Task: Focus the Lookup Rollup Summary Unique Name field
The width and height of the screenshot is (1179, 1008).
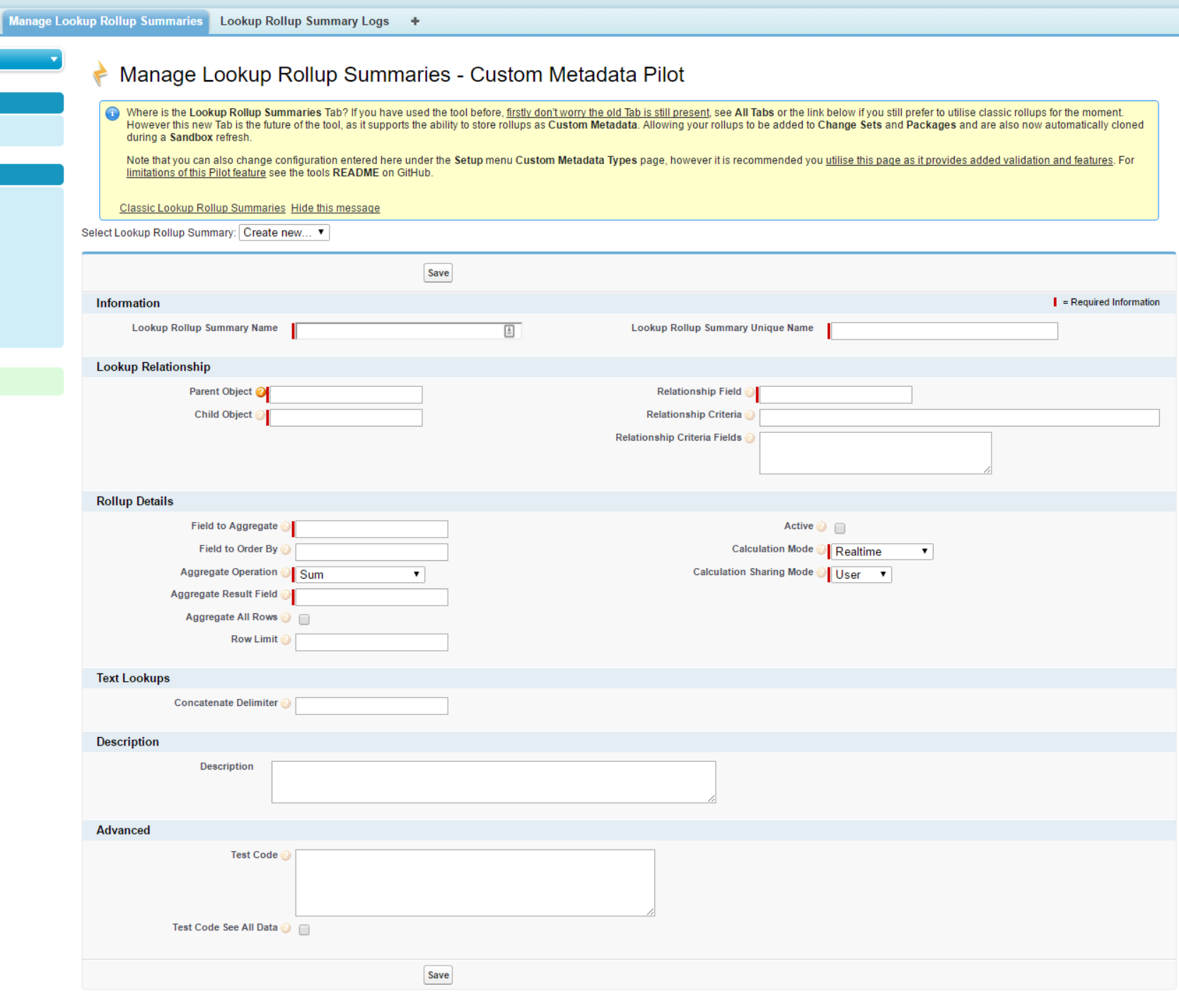Action: coord(944,331)
